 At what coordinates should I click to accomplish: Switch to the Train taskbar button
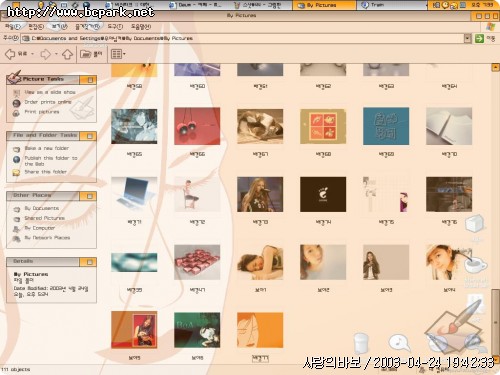[x=391, y=5]
